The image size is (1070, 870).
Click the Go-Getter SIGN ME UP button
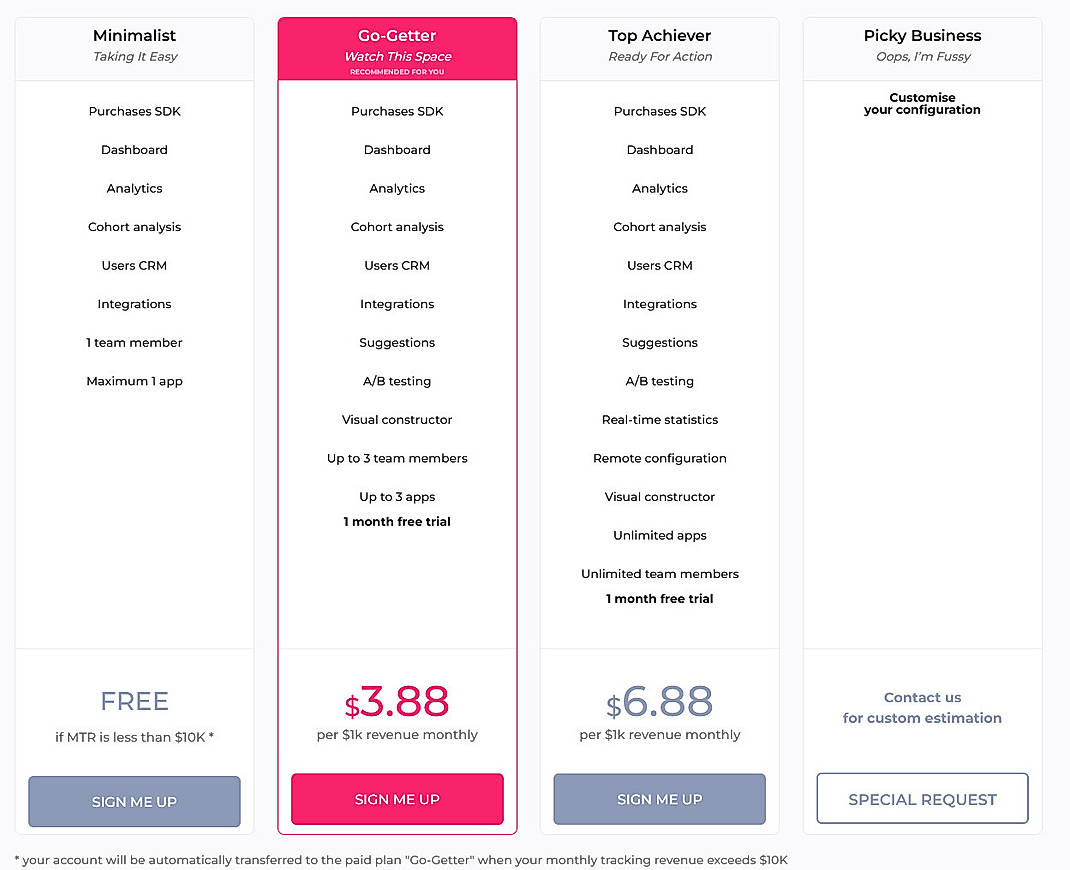(x=397, y=799)
